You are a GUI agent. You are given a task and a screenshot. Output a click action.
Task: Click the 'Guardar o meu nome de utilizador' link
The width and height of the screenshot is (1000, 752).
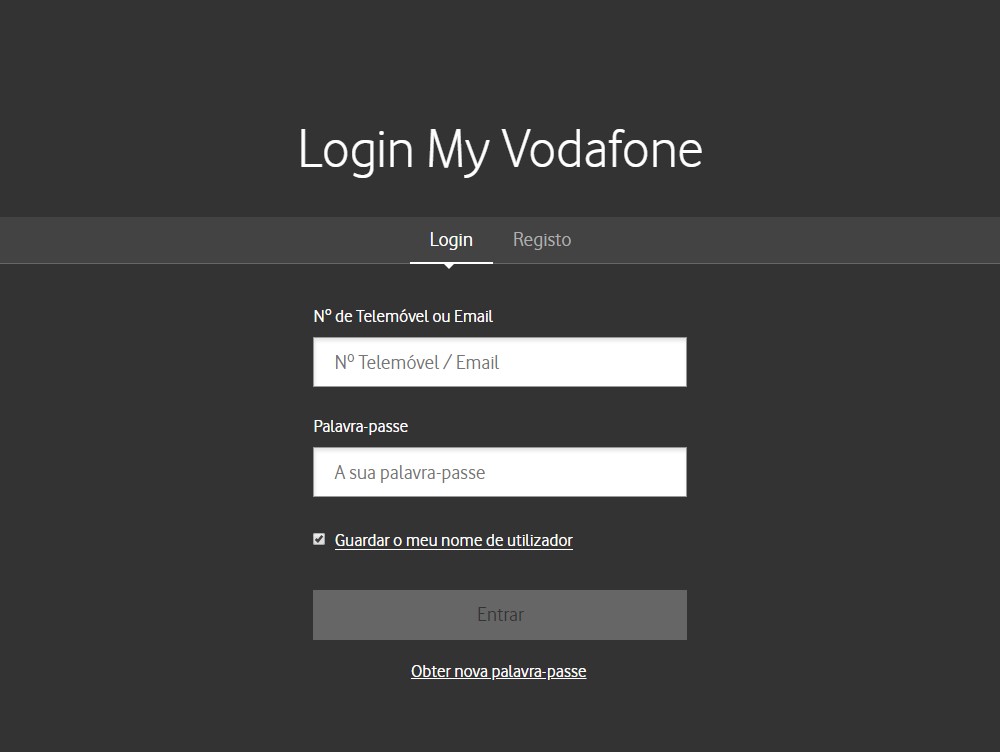[453, 541]
